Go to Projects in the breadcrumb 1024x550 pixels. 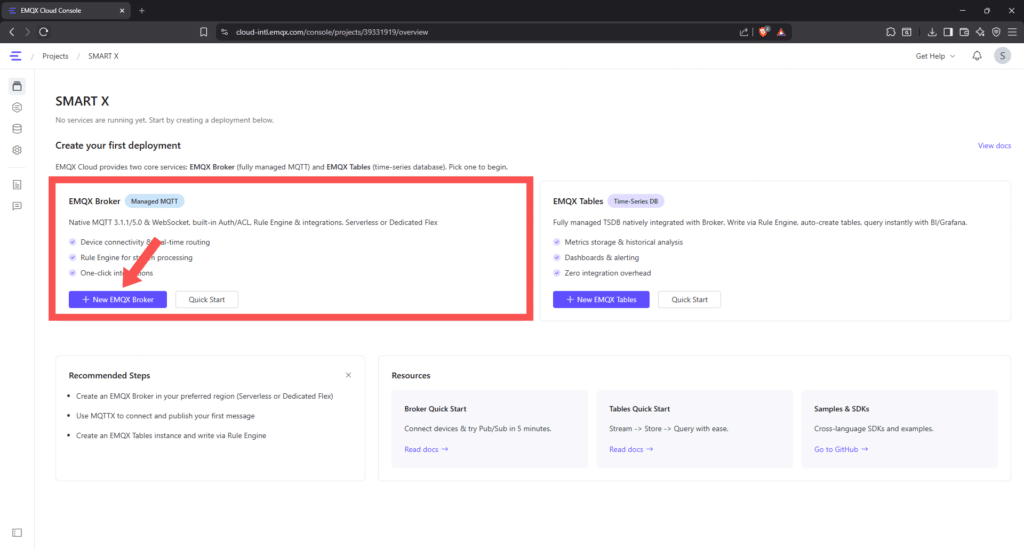pos(55,56)
